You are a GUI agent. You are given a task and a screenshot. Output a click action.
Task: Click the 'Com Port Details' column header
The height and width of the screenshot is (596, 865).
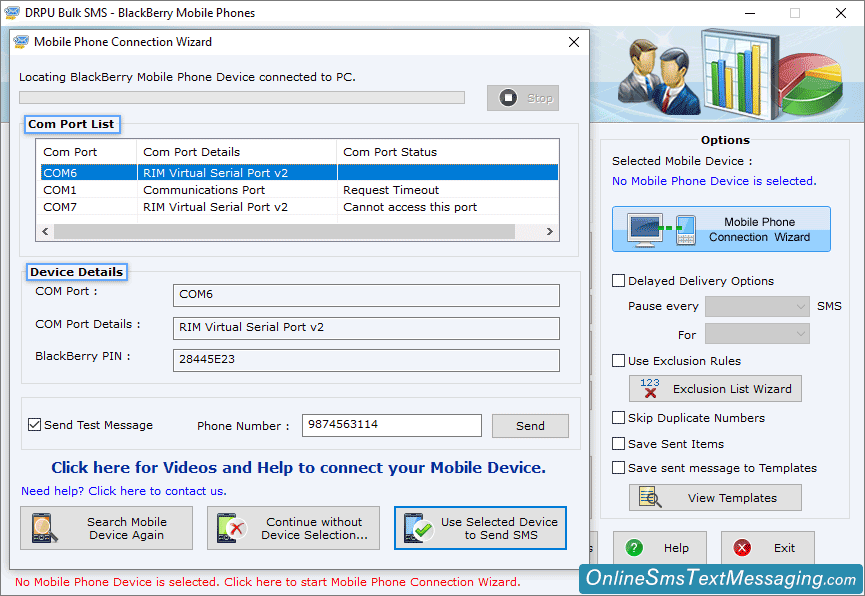[191, 152]
